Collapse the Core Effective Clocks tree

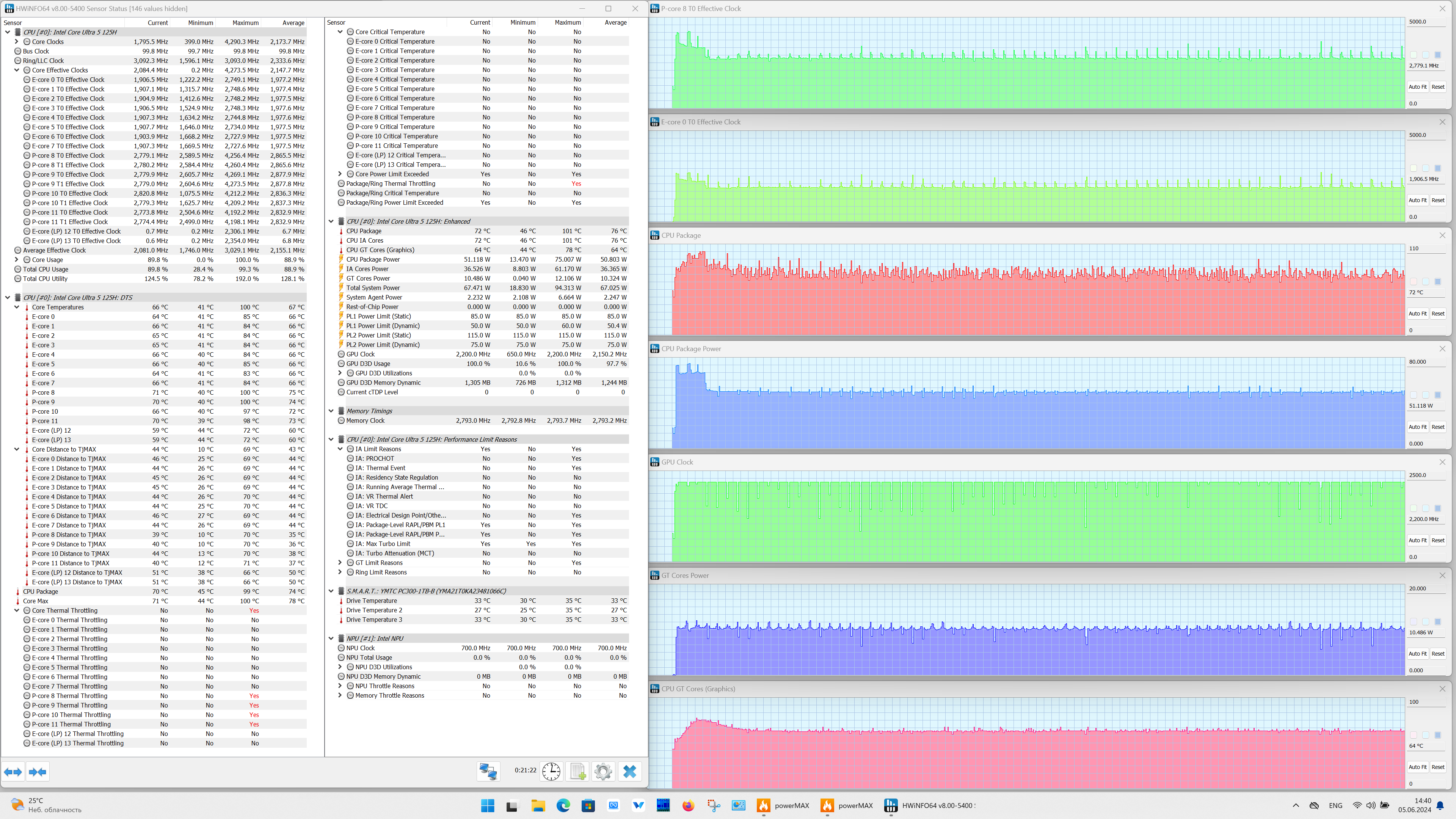pyautogui.click(x=17, y=70)
